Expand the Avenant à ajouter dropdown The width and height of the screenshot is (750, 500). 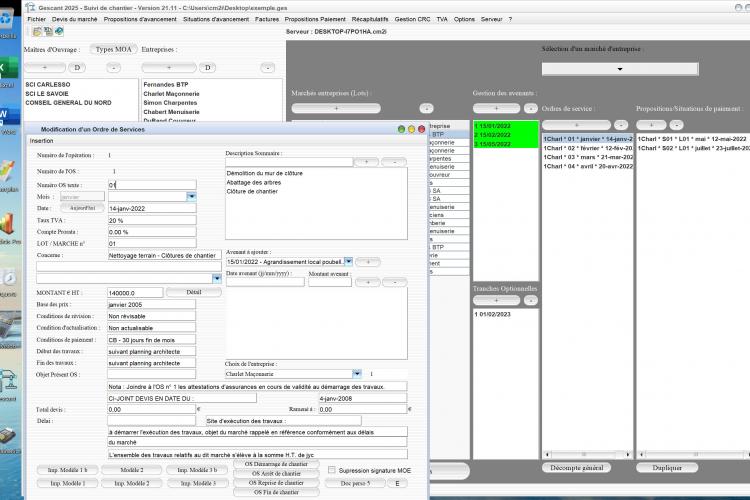(x=348, y=261)
